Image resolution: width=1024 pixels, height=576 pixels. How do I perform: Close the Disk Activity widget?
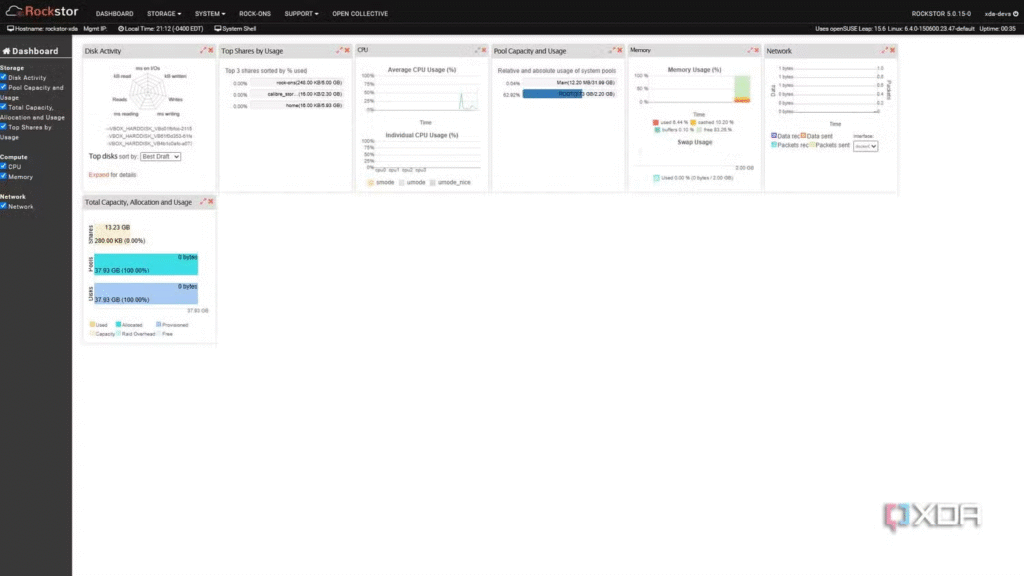click(x=211, y=50)
